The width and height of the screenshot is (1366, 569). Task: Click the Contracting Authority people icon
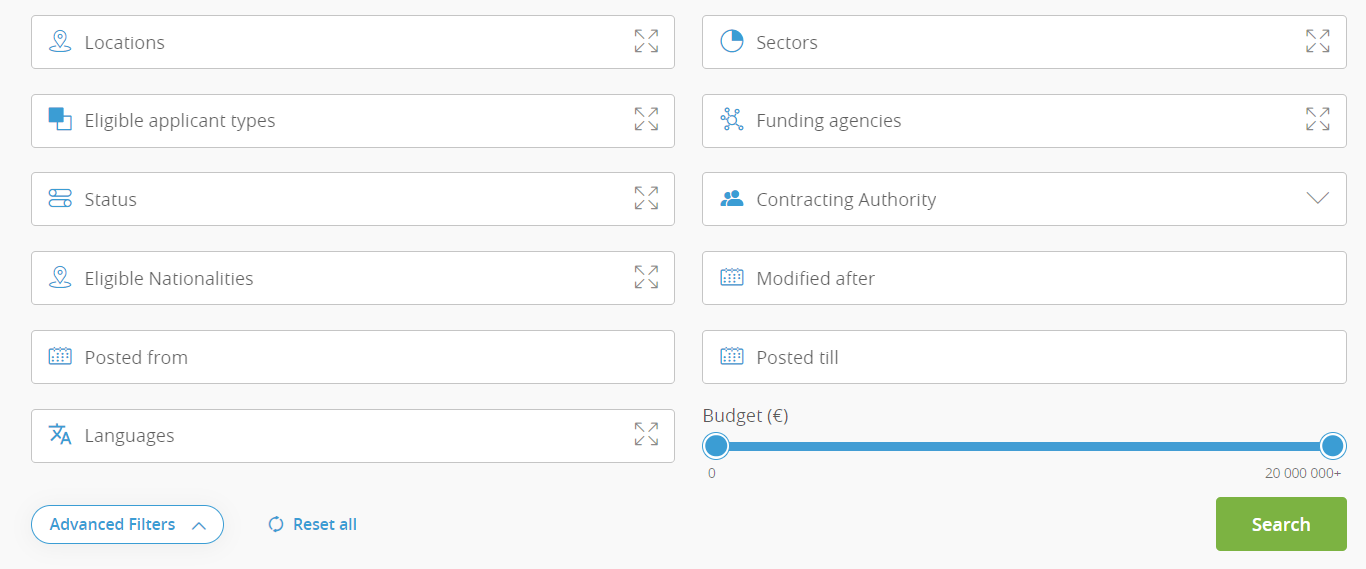coord(732,198)
